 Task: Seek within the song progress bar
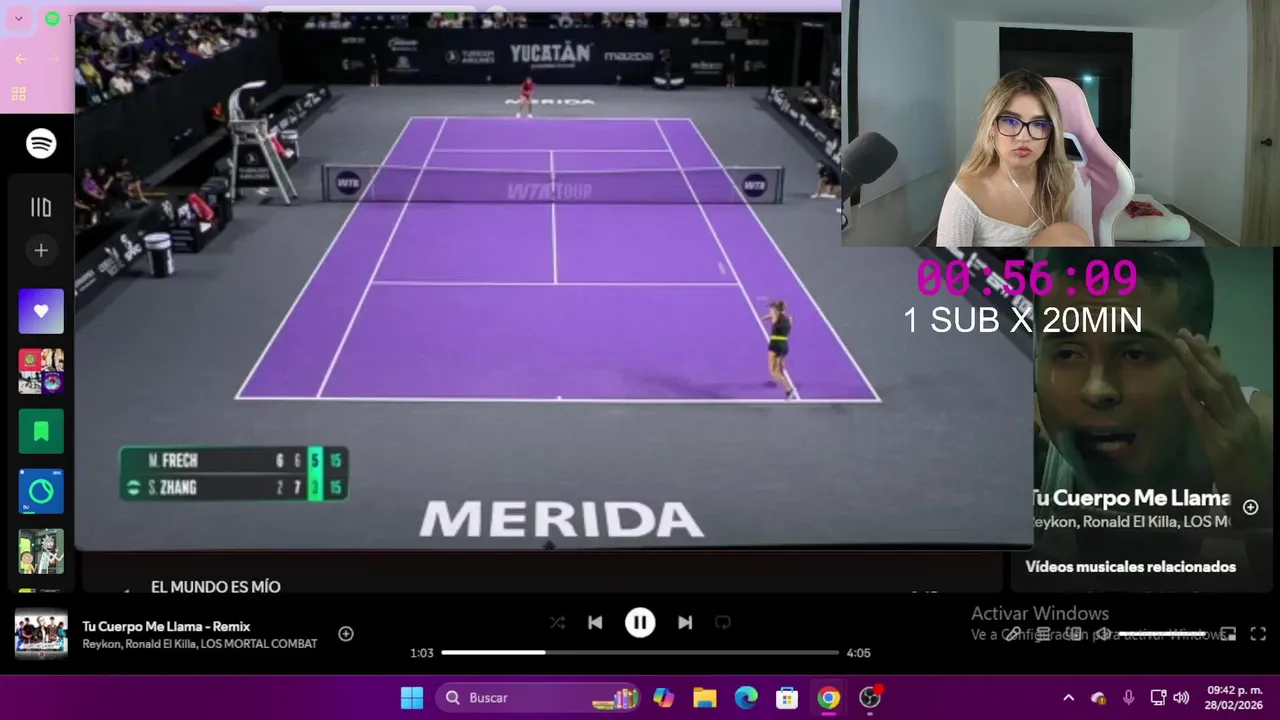[x=640, y=652]
